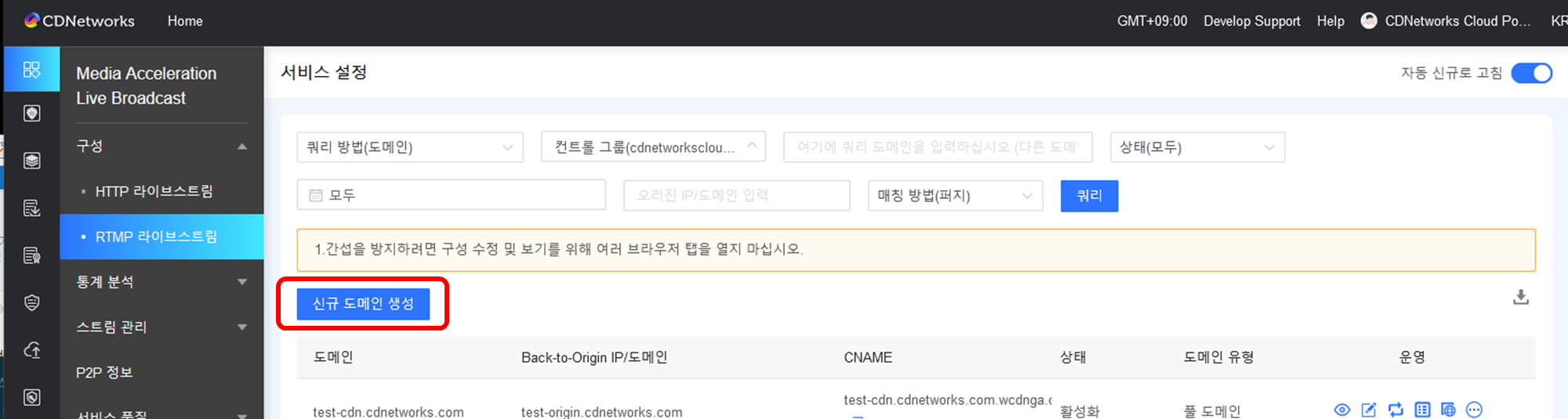
Task: Click the 오리진 IP/도메인 입력 field
Action: point(736,196)
